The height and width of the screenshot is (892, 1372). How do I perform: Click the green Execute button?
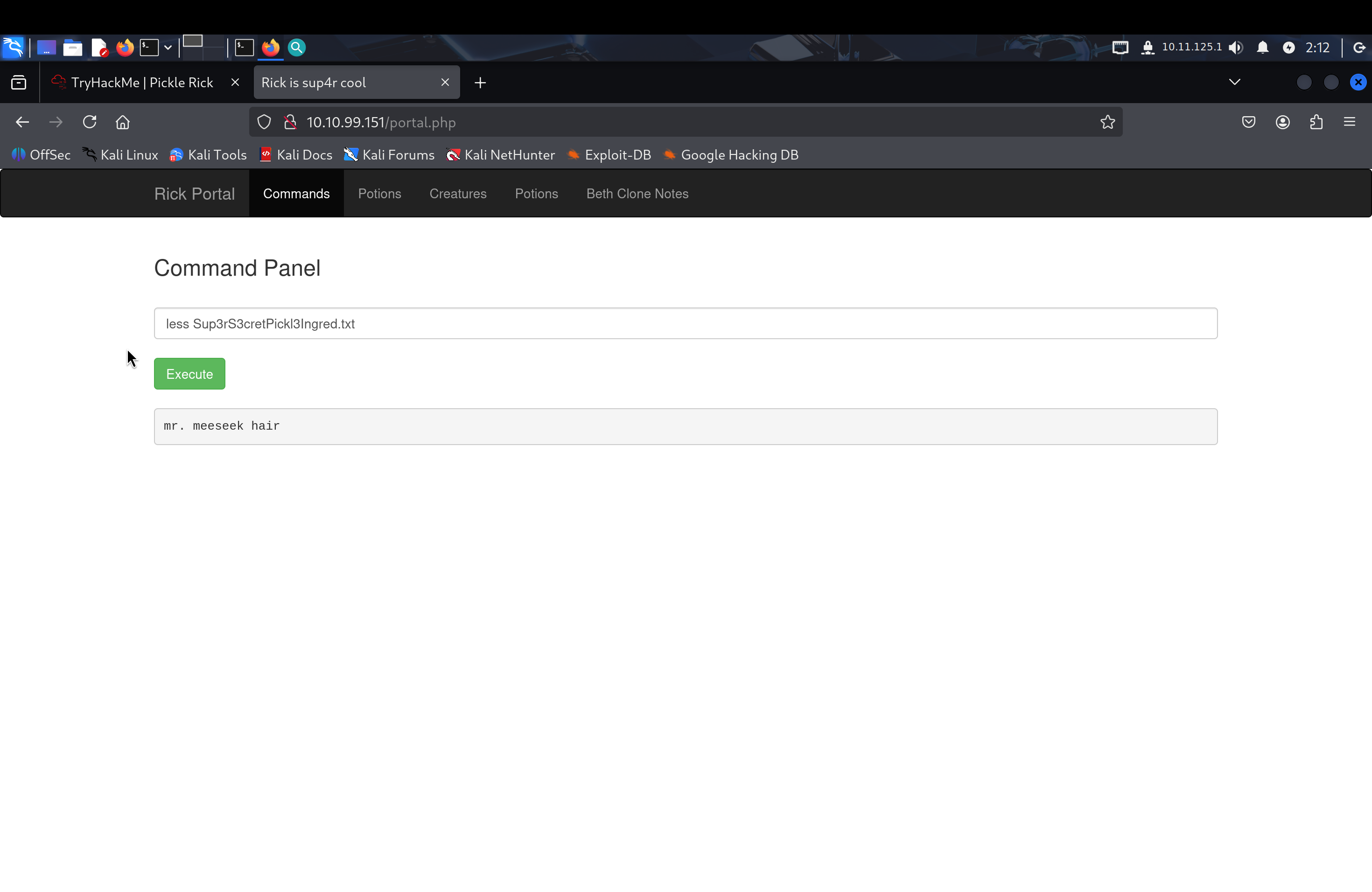pyautogui.click(x=189, y=374)
